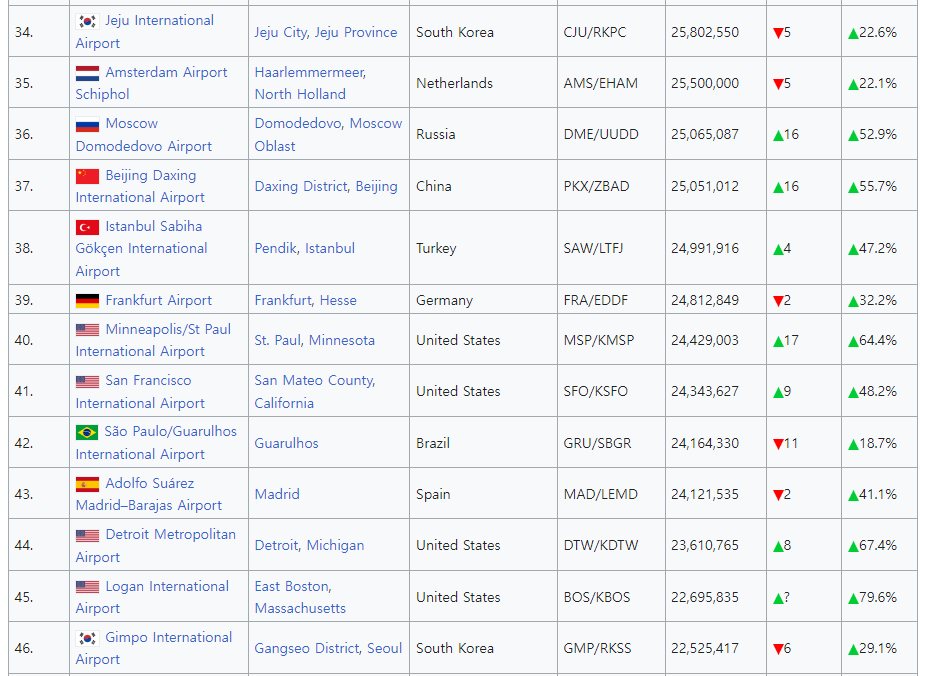This screenshot has width=934, height=676.
Task: Select the code cell GRU/SBGR
Action: click(x=597, y=443)
